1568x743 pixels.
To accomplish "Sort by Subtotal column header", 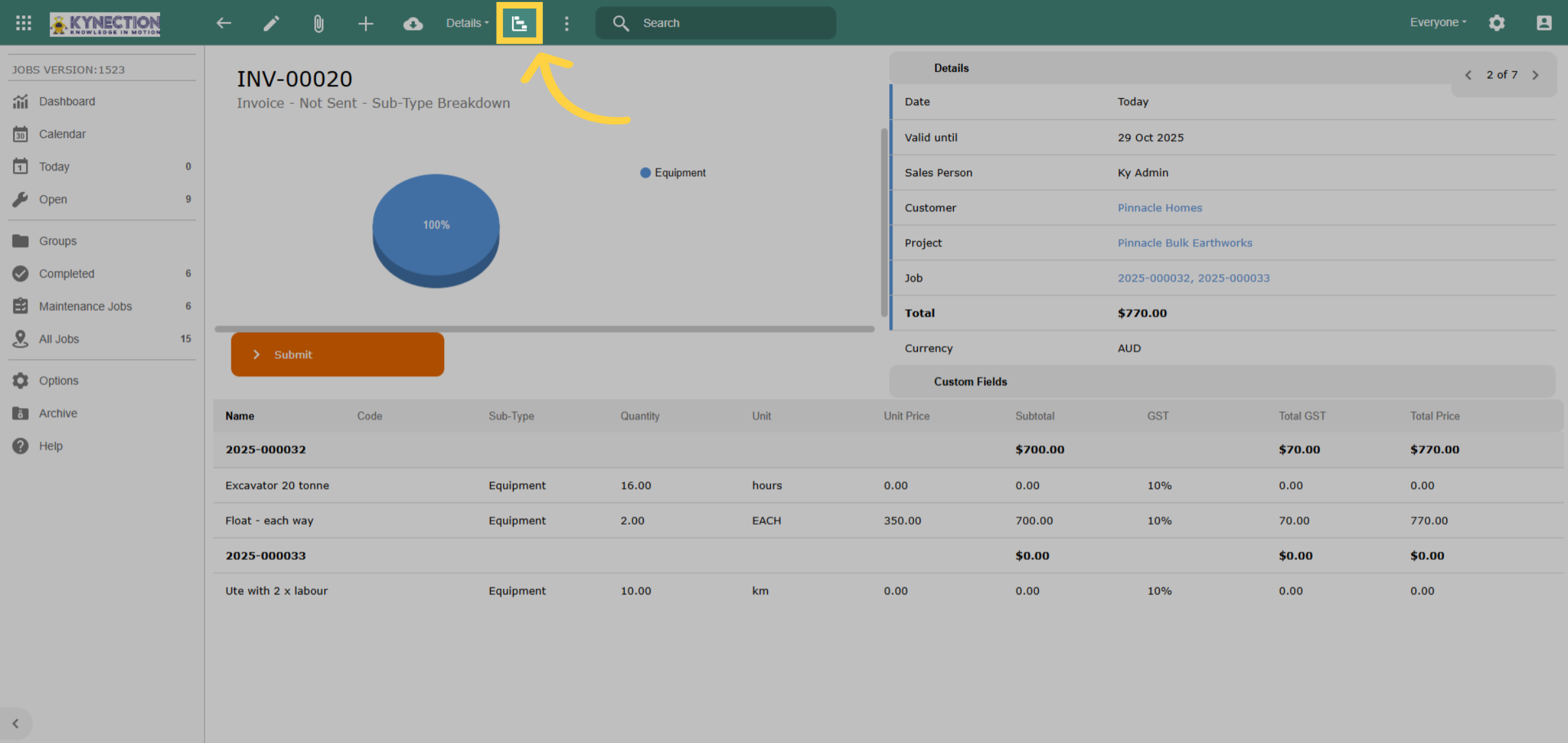I will (1035, 416).
